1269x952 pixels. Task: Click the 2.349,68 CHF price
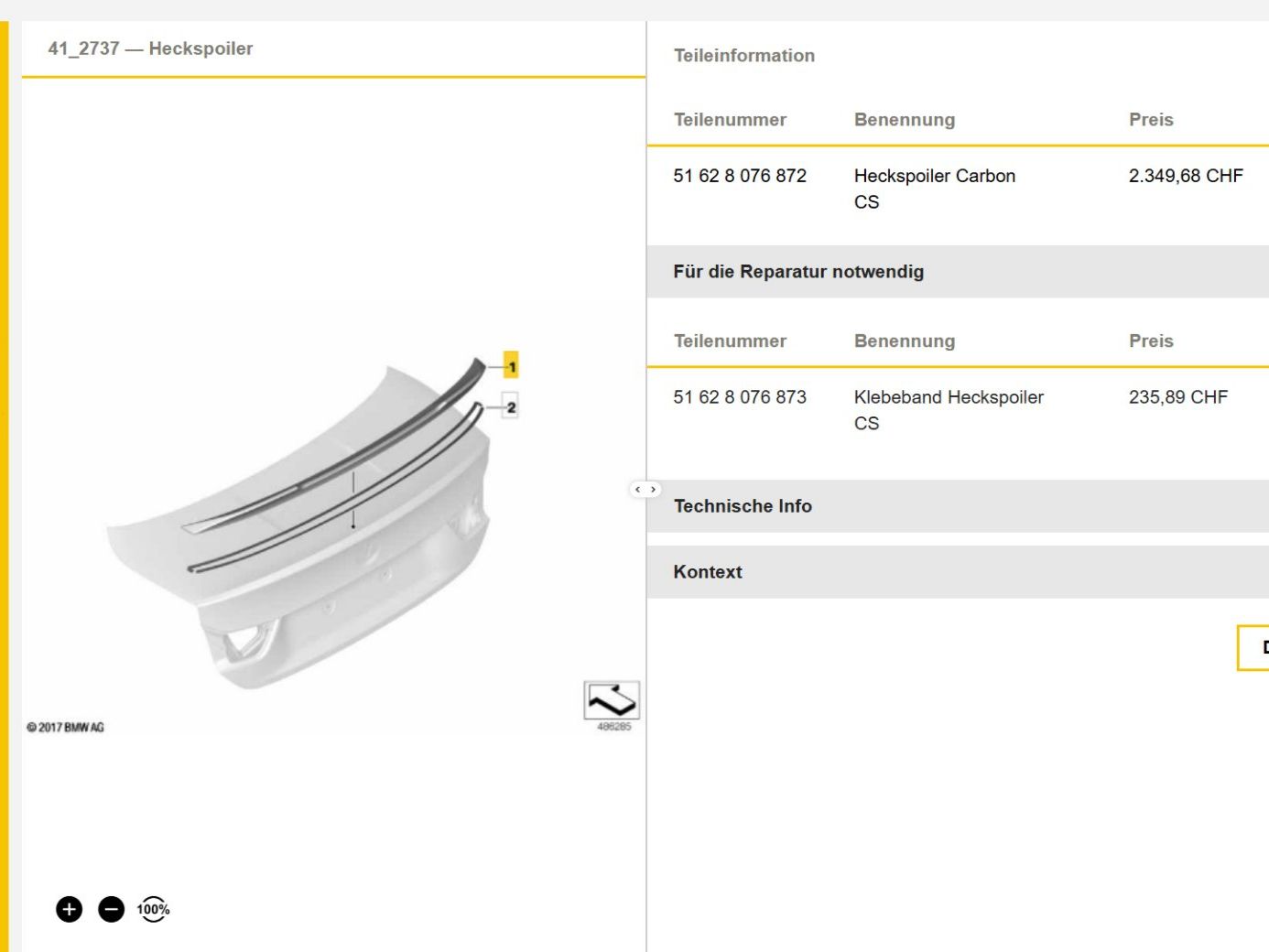click(1186, 176)
